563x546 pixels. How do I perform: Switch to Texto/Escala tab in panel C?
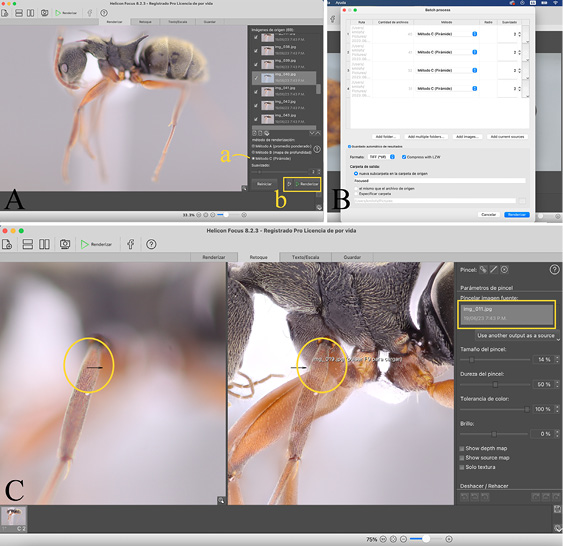click(305, 257)
